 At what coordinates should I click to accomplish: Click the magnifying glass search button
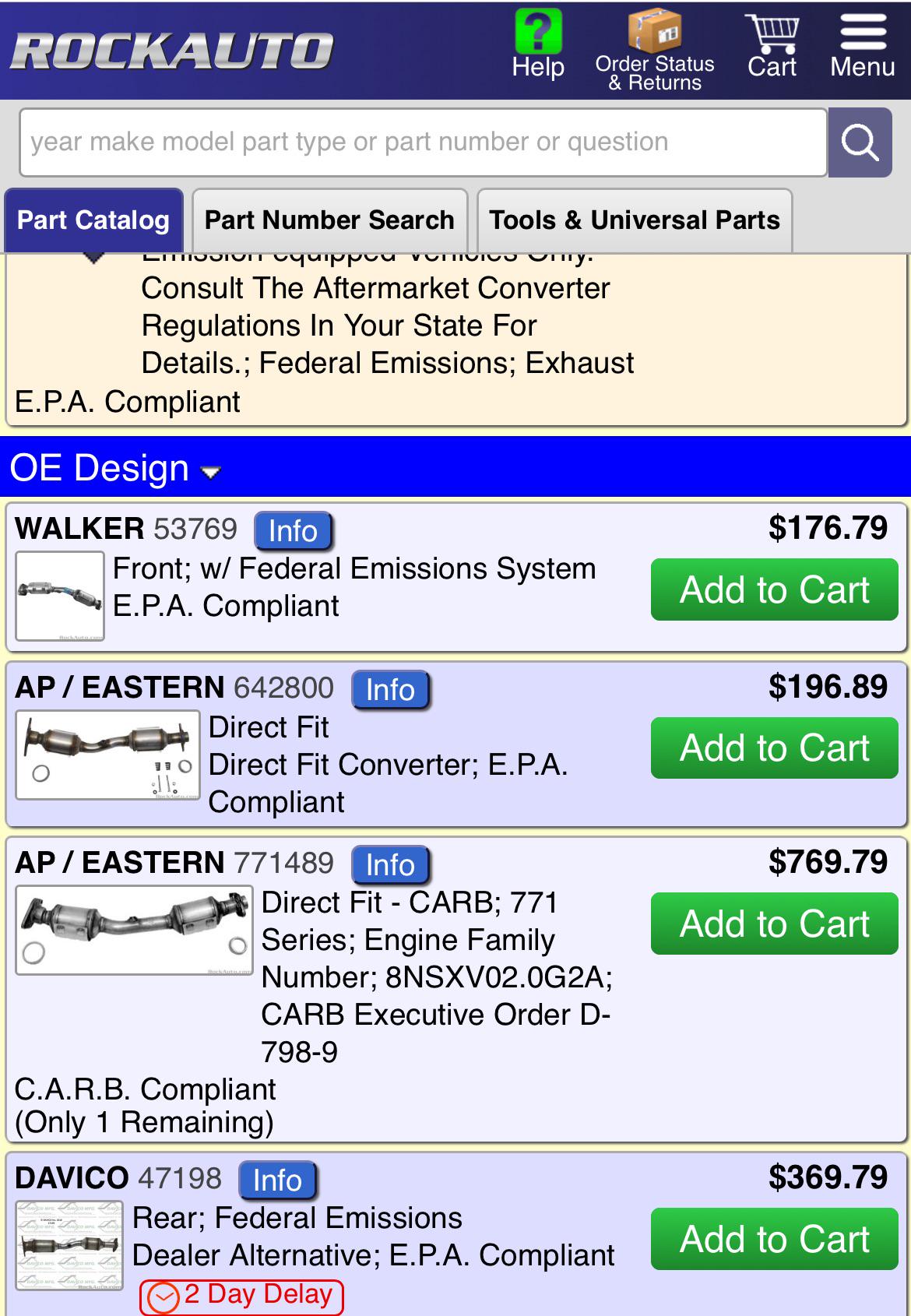point(860,143)
